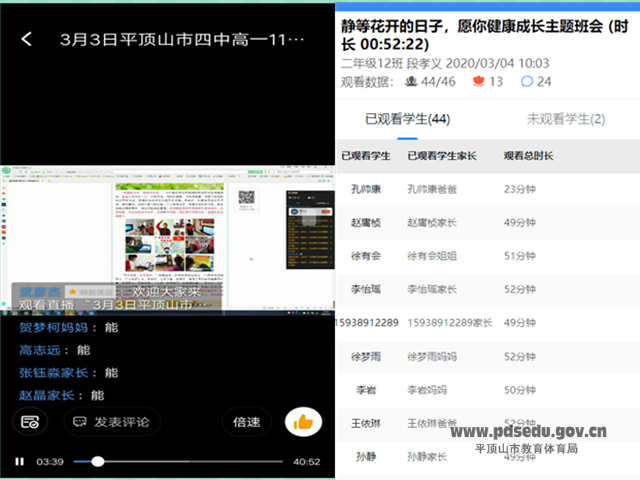640x480 pixels.
Task: Select the student row 徐梦雨
Action: click(x=366, y=355)
